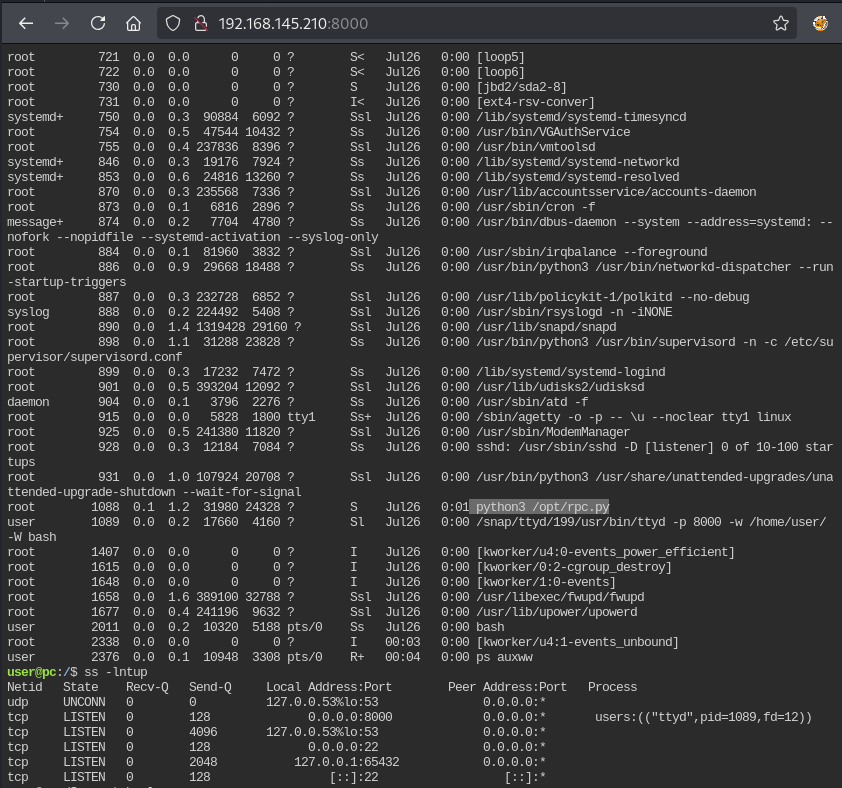Click the Netid column header
This screenshot has height=788, width=842.
click(26, 687)
